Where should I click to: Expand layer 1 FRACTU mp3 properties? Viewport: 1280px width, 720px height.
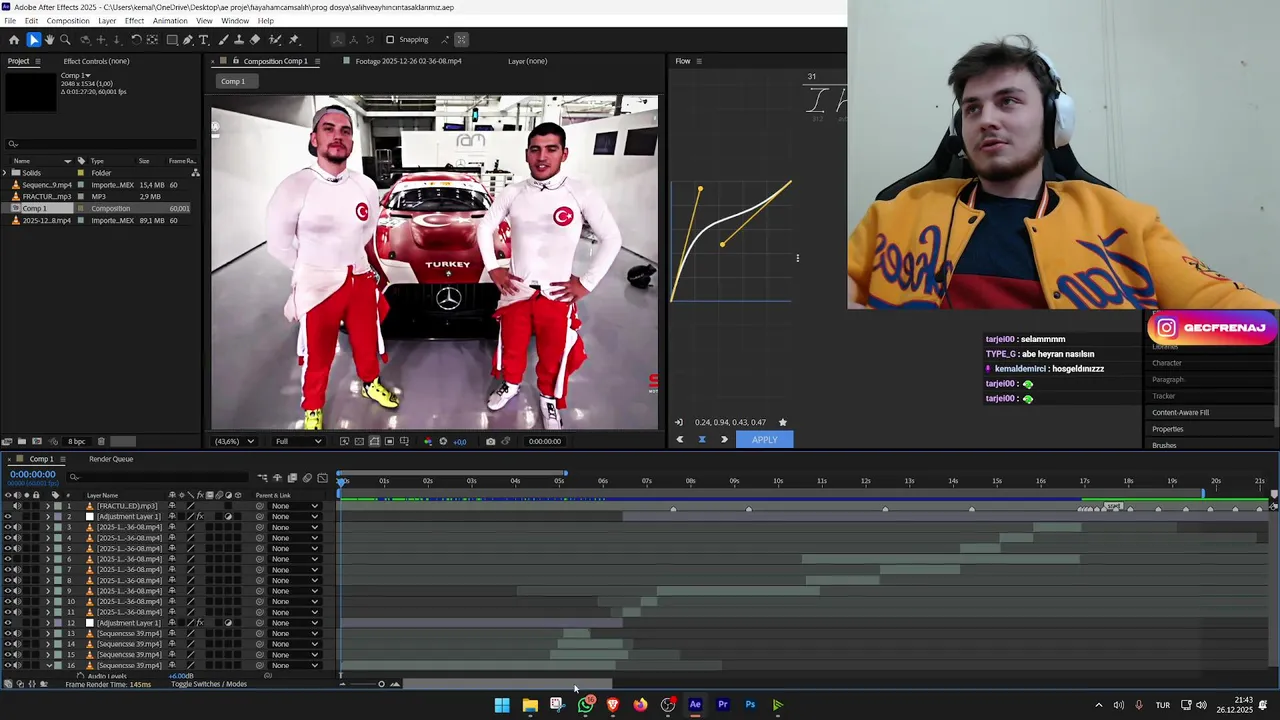[x=47, y=506]
